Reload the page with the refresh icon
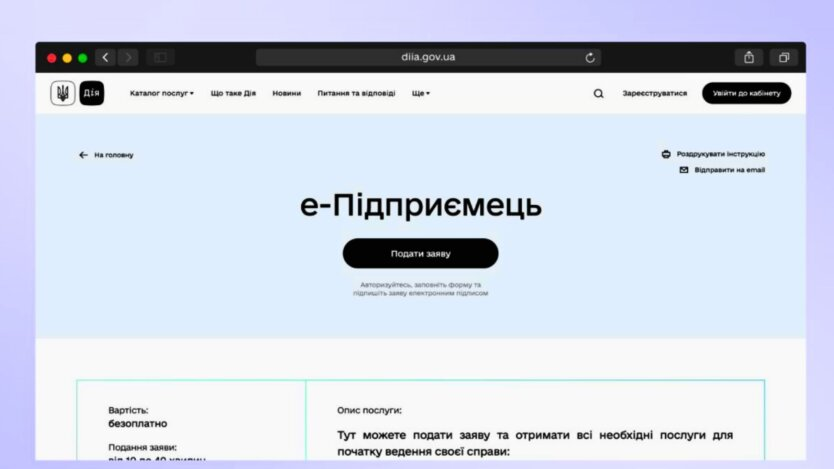 (590, 57)
